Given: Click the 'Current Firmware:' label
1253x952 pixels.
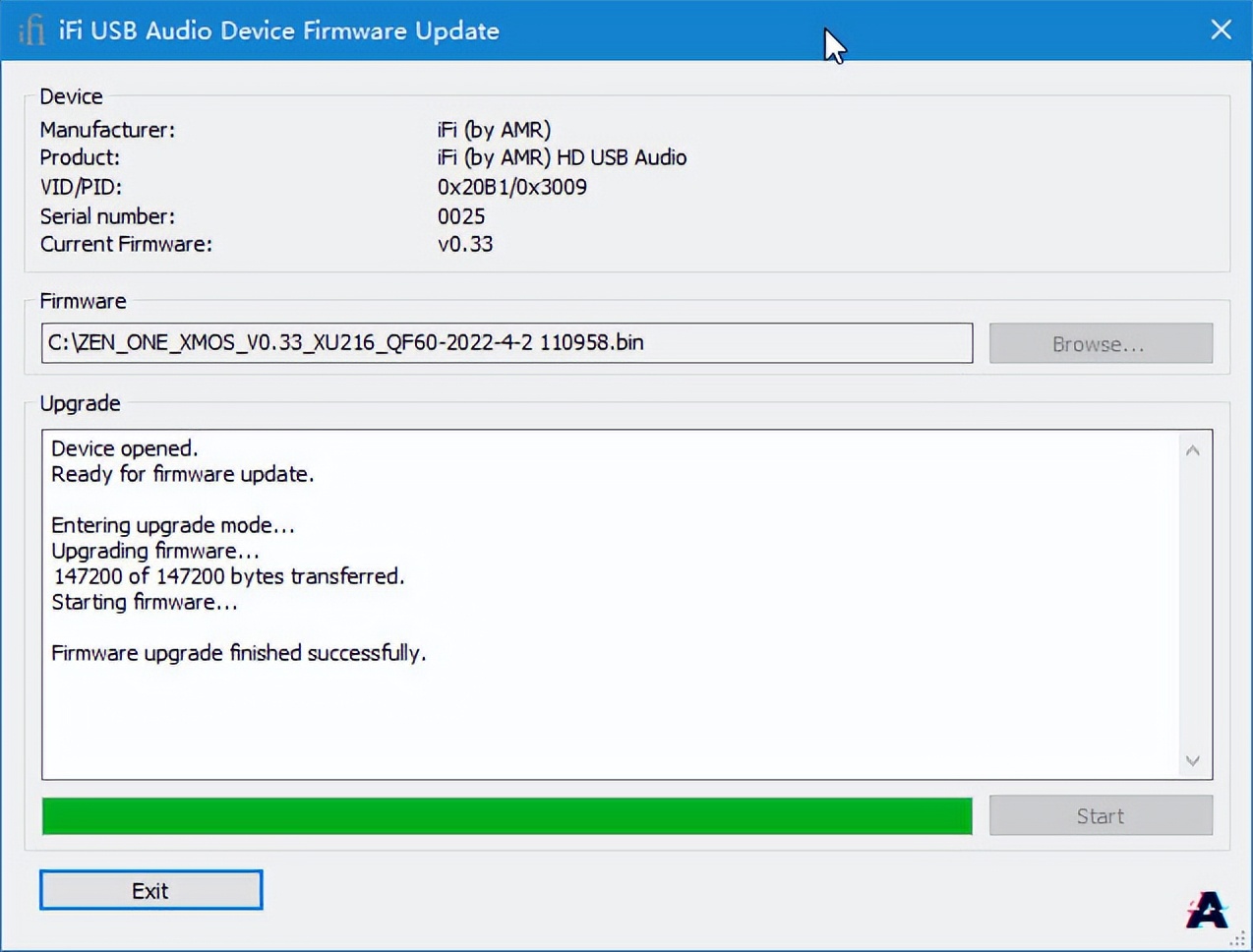Looking at the screenshot, I should click(x=126, y=244).
